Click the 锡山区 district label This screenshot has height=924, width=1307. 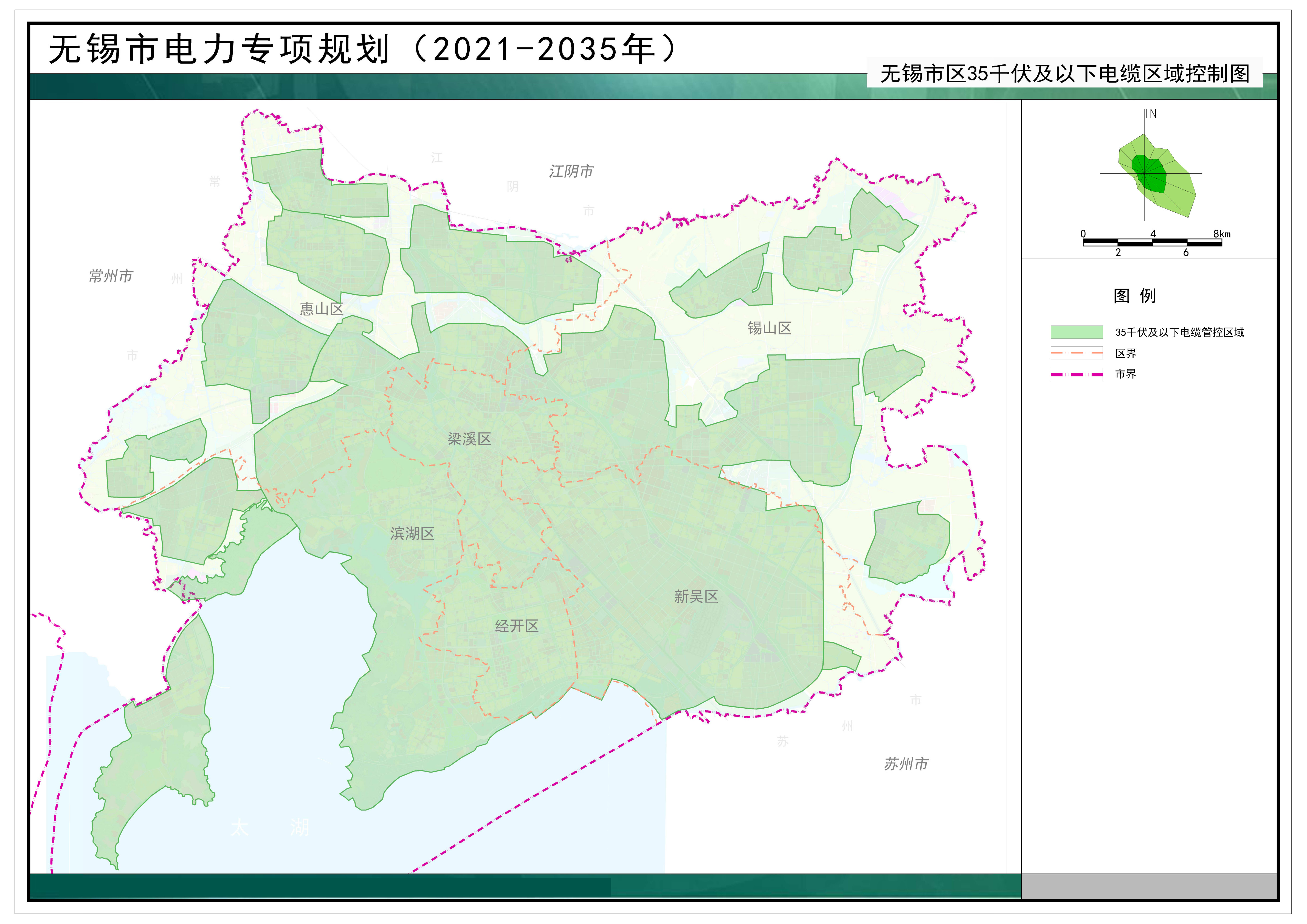point(769,328)
